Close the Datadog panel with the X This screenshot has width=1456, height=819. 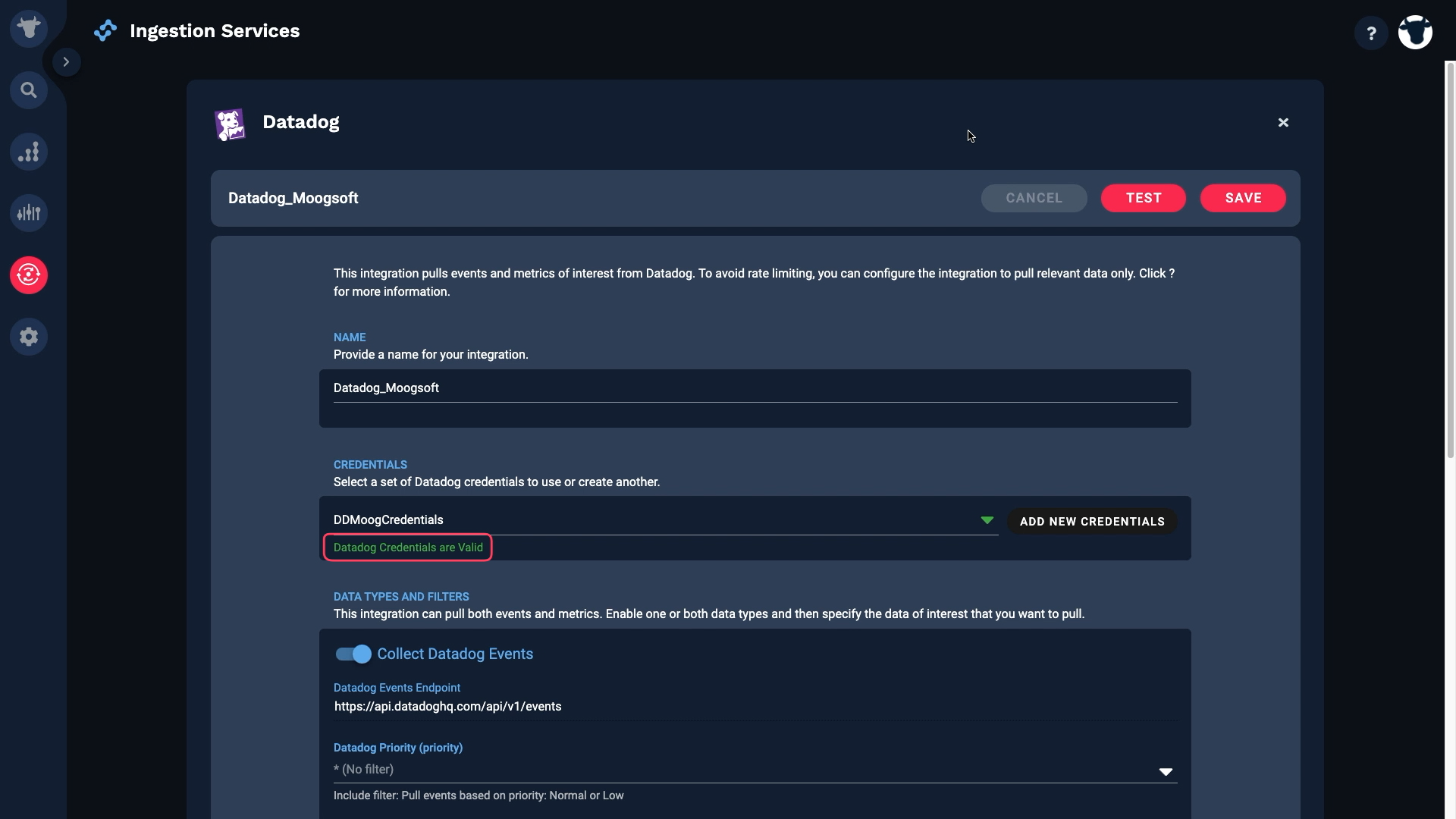[x=1283, y=122]
